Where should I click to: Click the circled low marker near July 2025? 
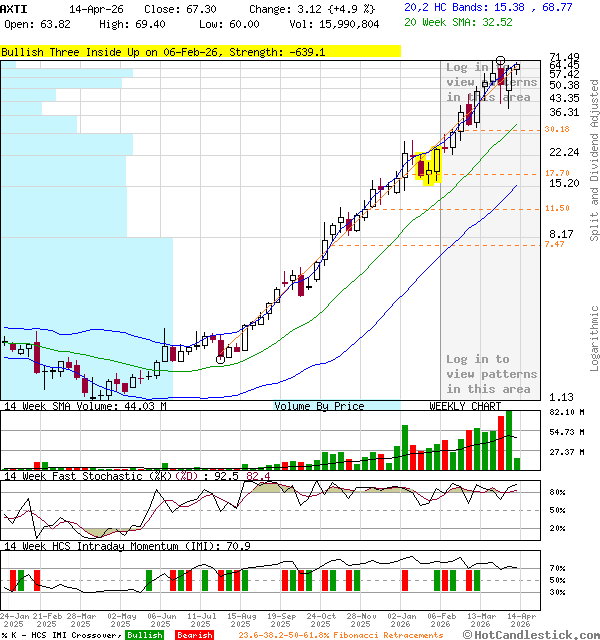click(x=220, y=357)
